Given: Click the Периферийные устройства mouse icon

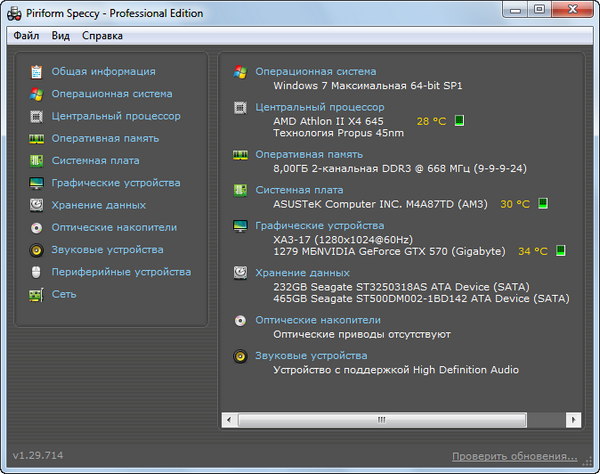Looking at the screenshot, I should click(x=36, y=272).
